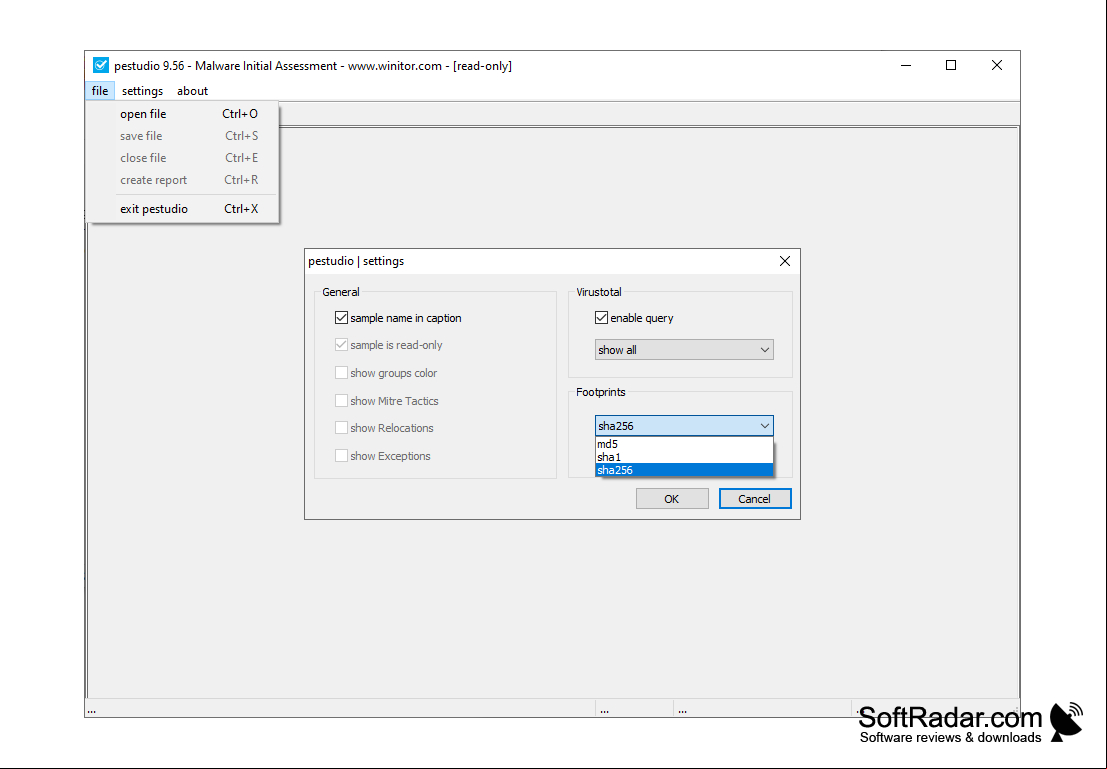Minimize the pestudio window
Image resolution: width=1107 pixels, height=769 pixels.
[906, 65]
